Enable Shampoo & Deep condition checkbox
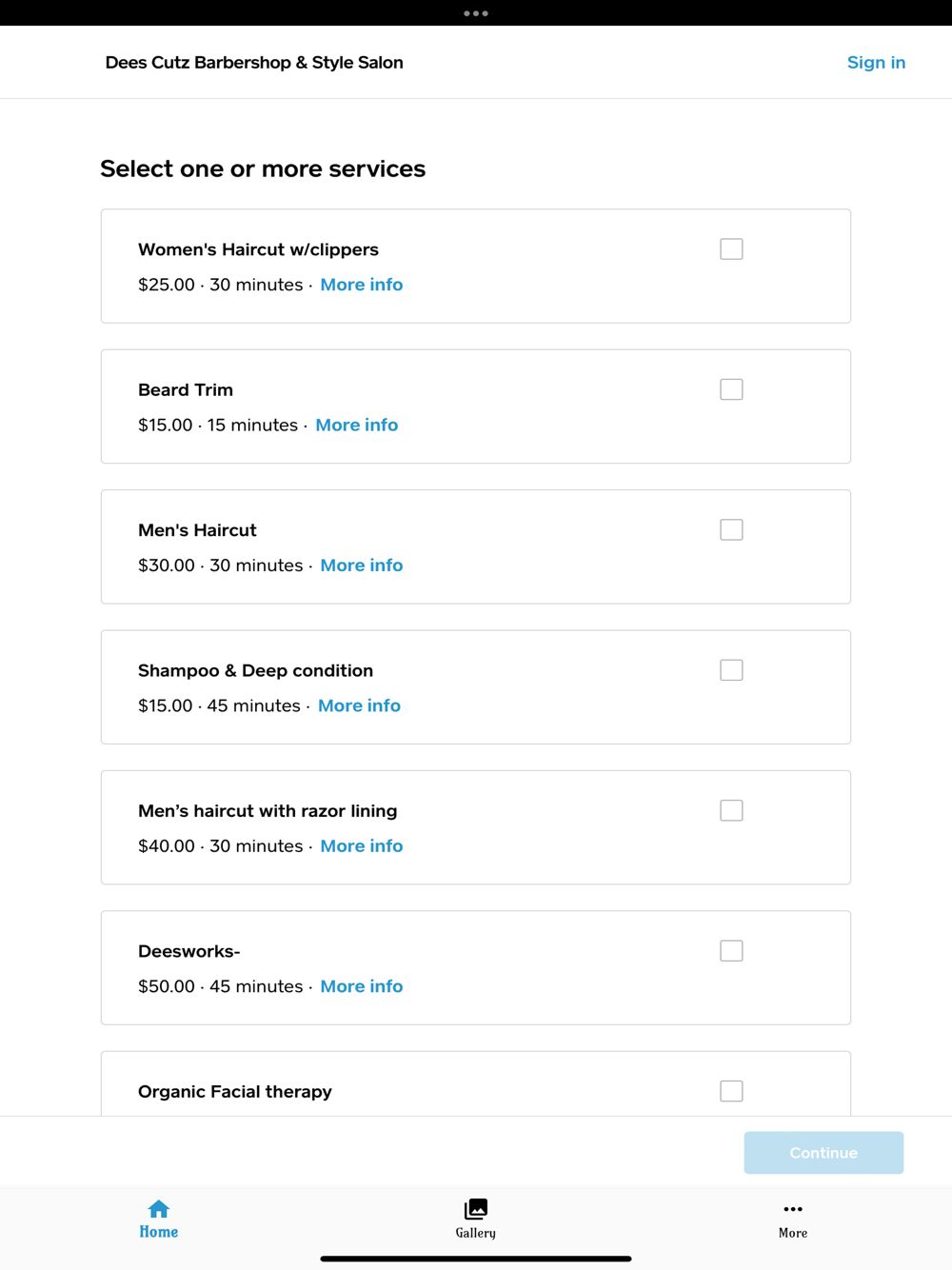 (x=731, y=670)
